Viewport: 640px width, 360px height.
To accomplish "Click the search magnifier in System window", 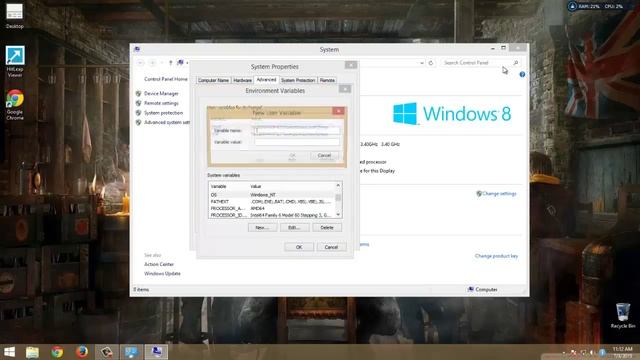I will pyautogui.click(x=516, y=62).
